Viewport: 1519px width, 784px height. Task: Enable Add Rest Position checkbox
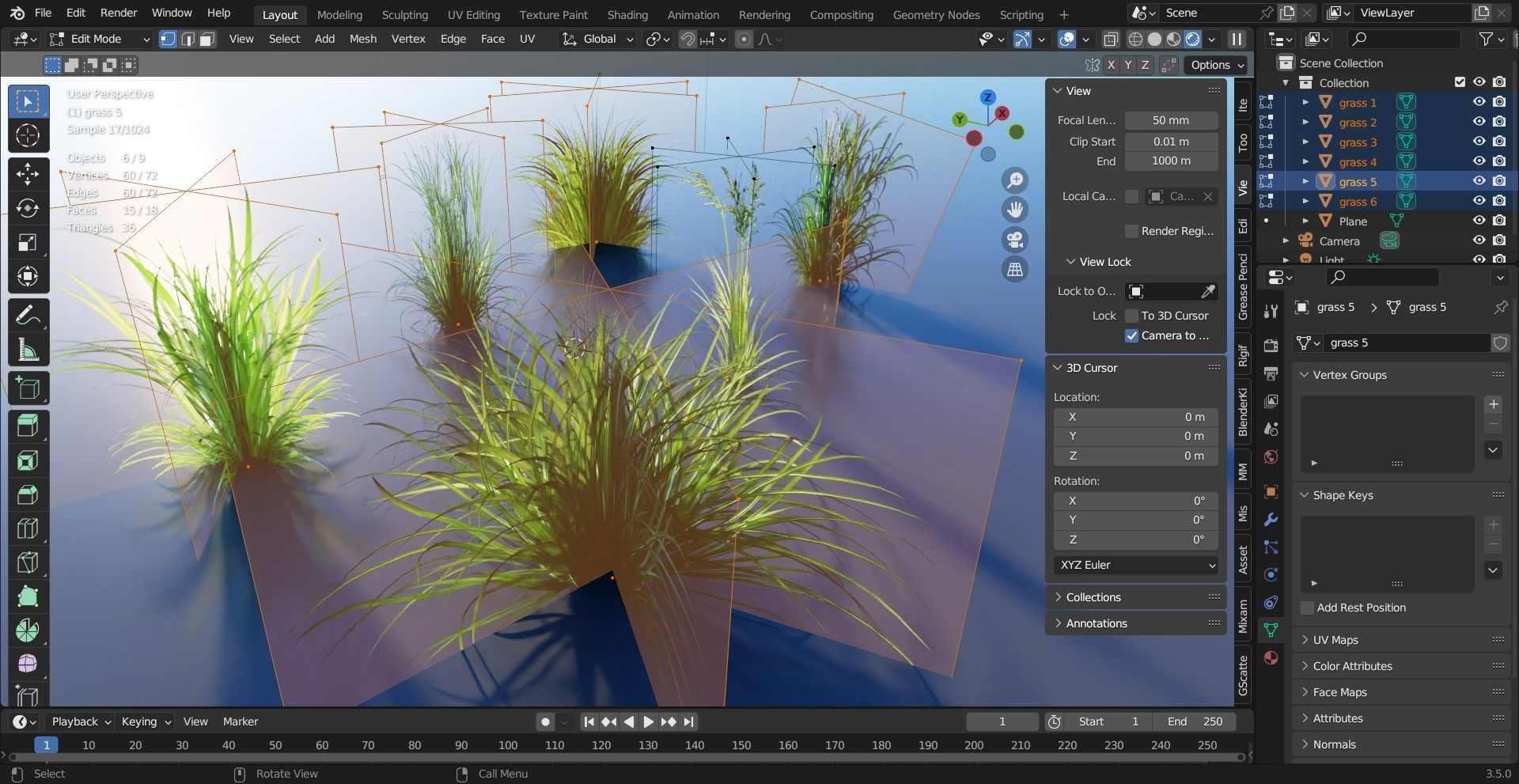[x=1307, y=608]
